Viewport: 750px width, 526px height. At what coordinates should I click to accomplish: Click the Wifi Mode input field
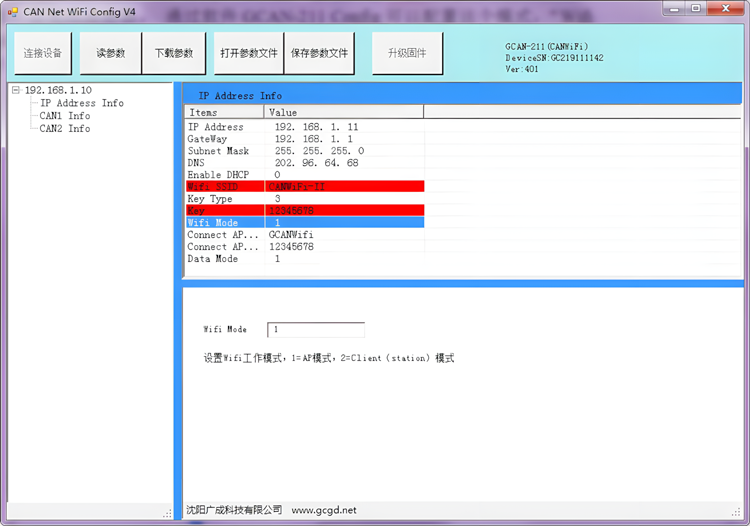315,330
